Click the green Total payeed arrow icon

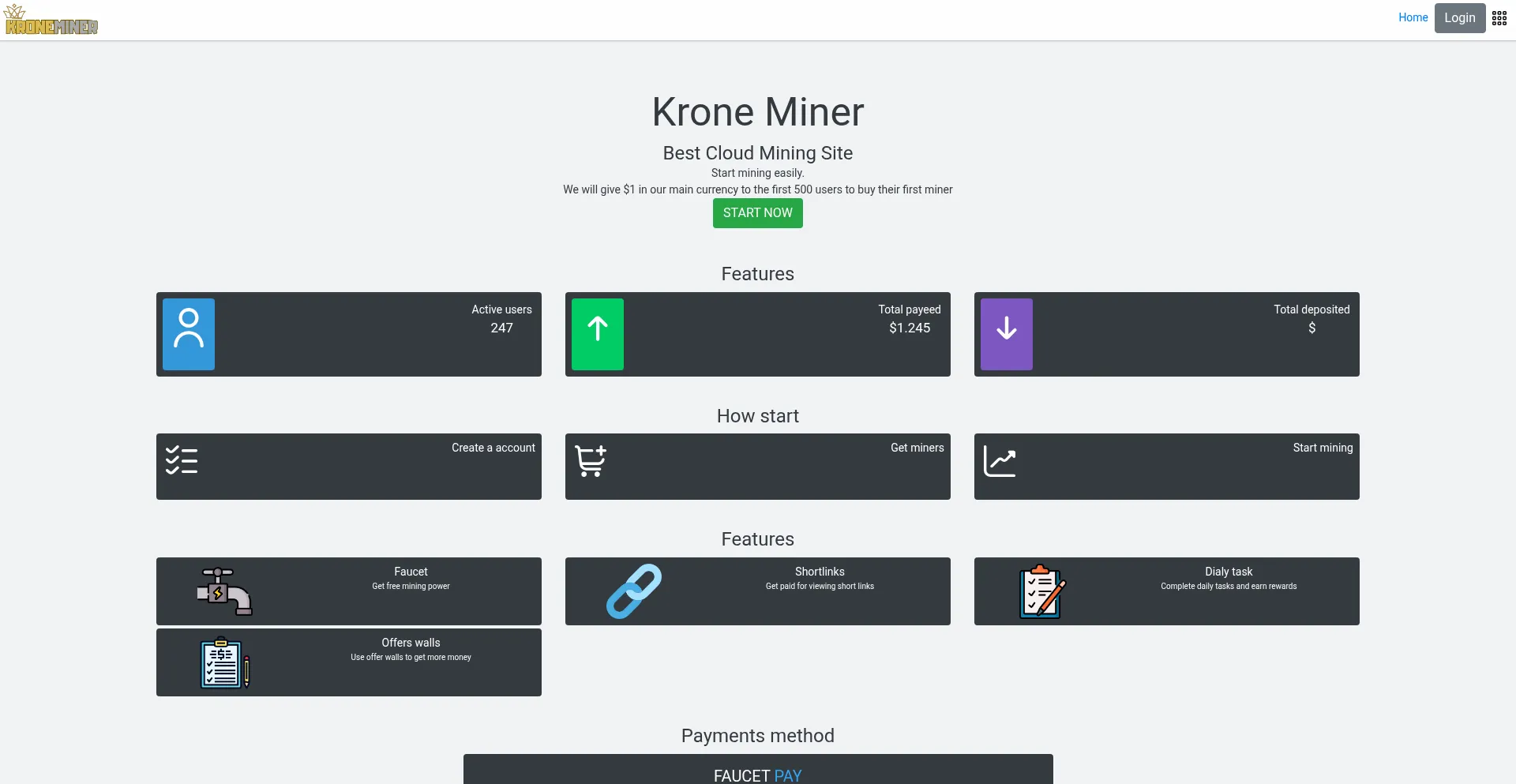tap(598, 334)
